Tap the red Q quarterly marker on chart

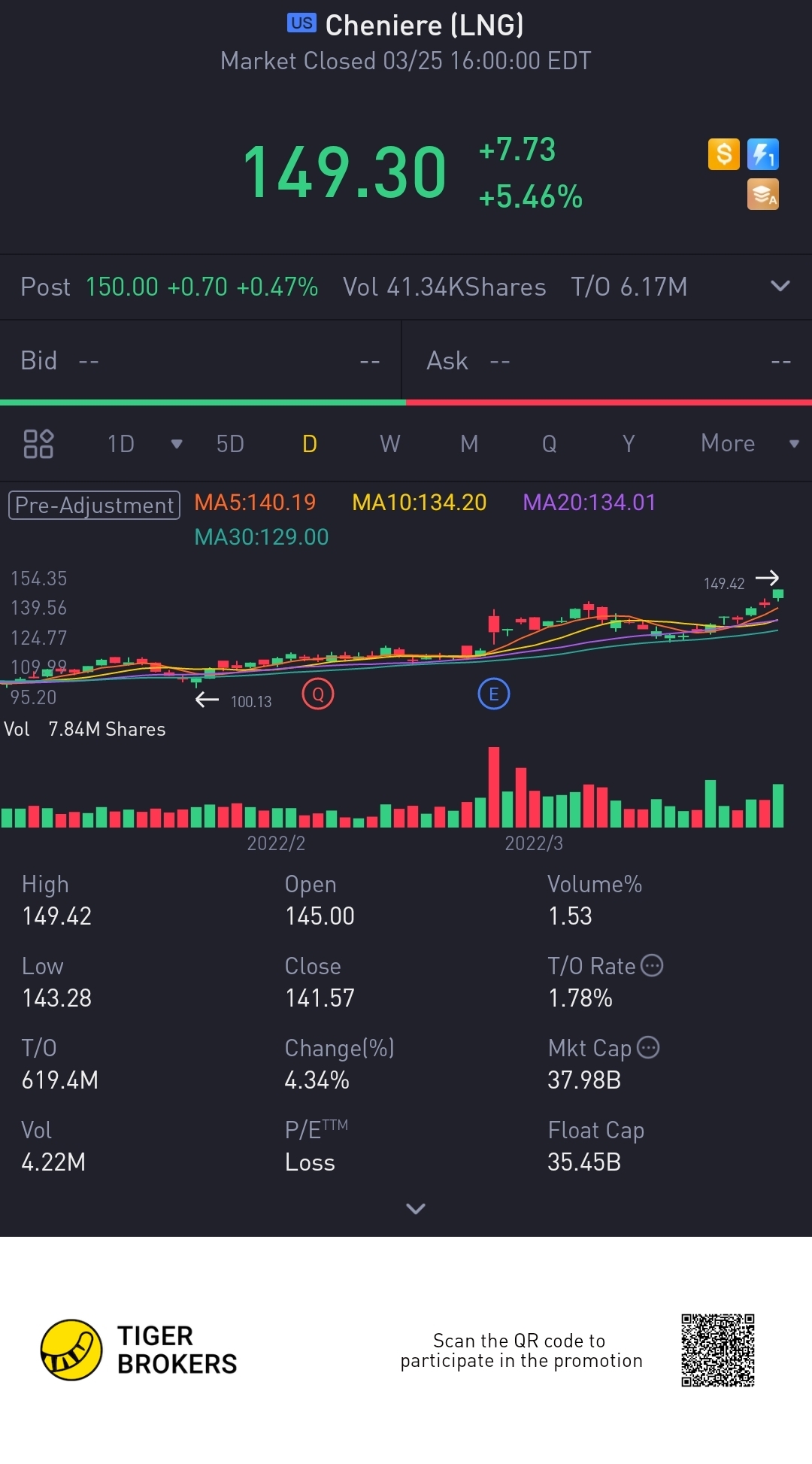318,694
